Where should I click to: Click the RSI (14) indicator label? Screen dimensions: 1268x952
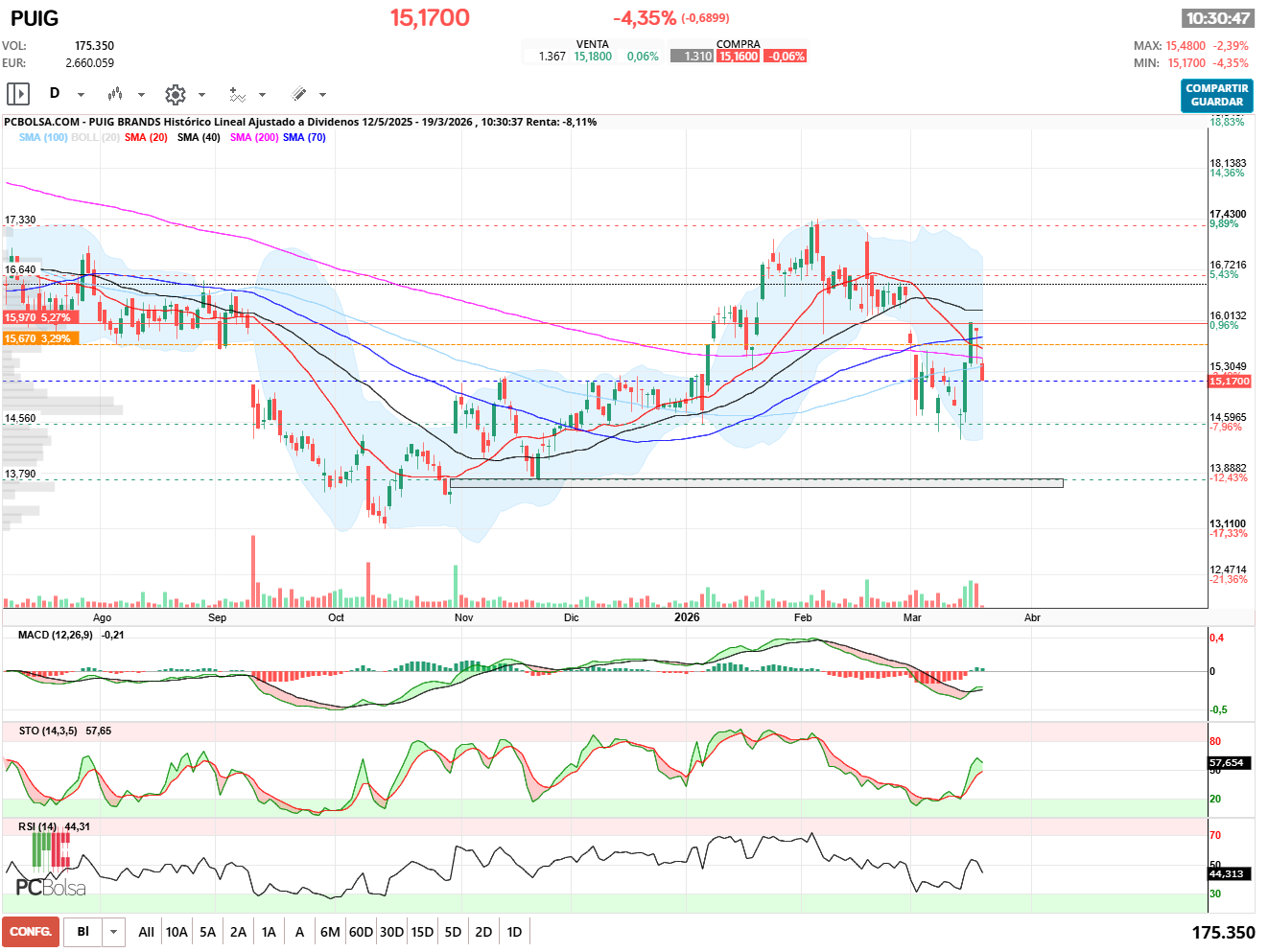click(37, 826)
